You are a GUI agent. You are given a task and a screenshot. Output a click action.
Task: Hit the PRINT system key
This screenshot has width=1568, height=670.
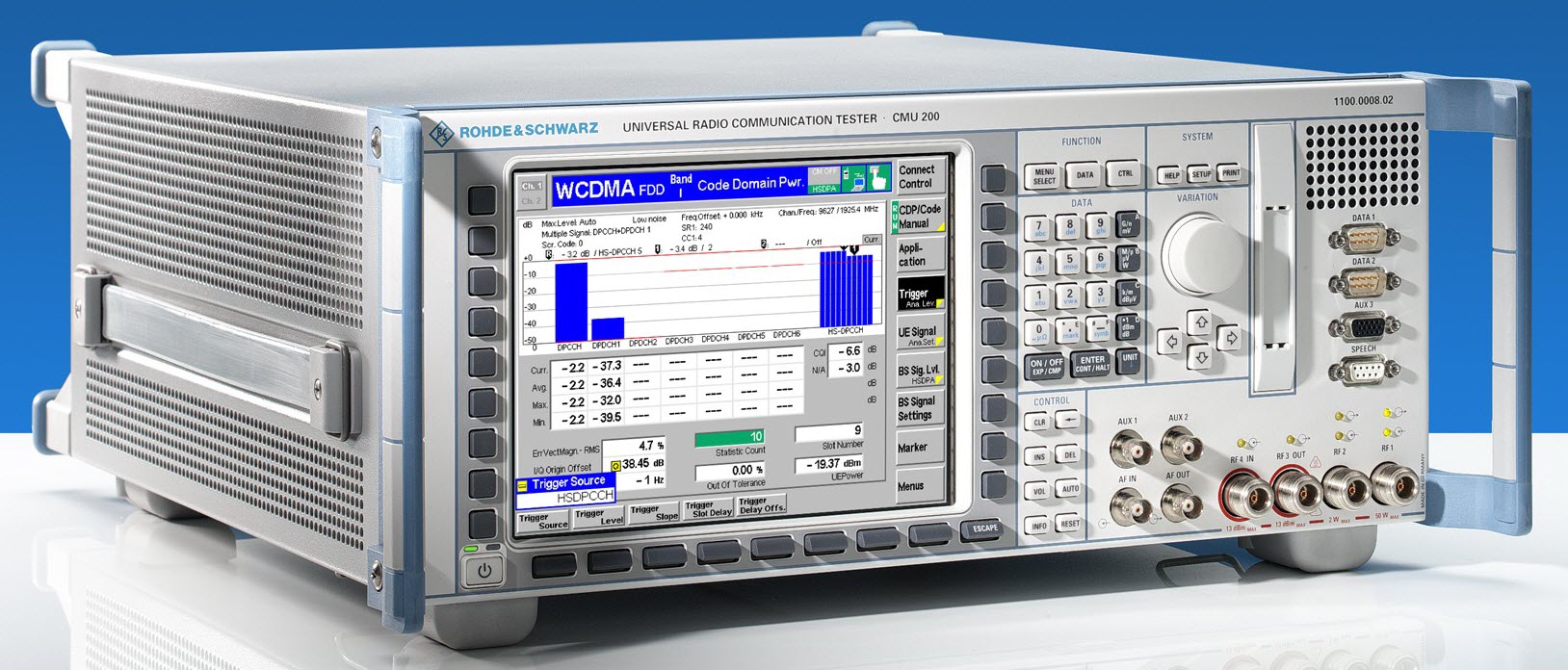point(1230,173)
